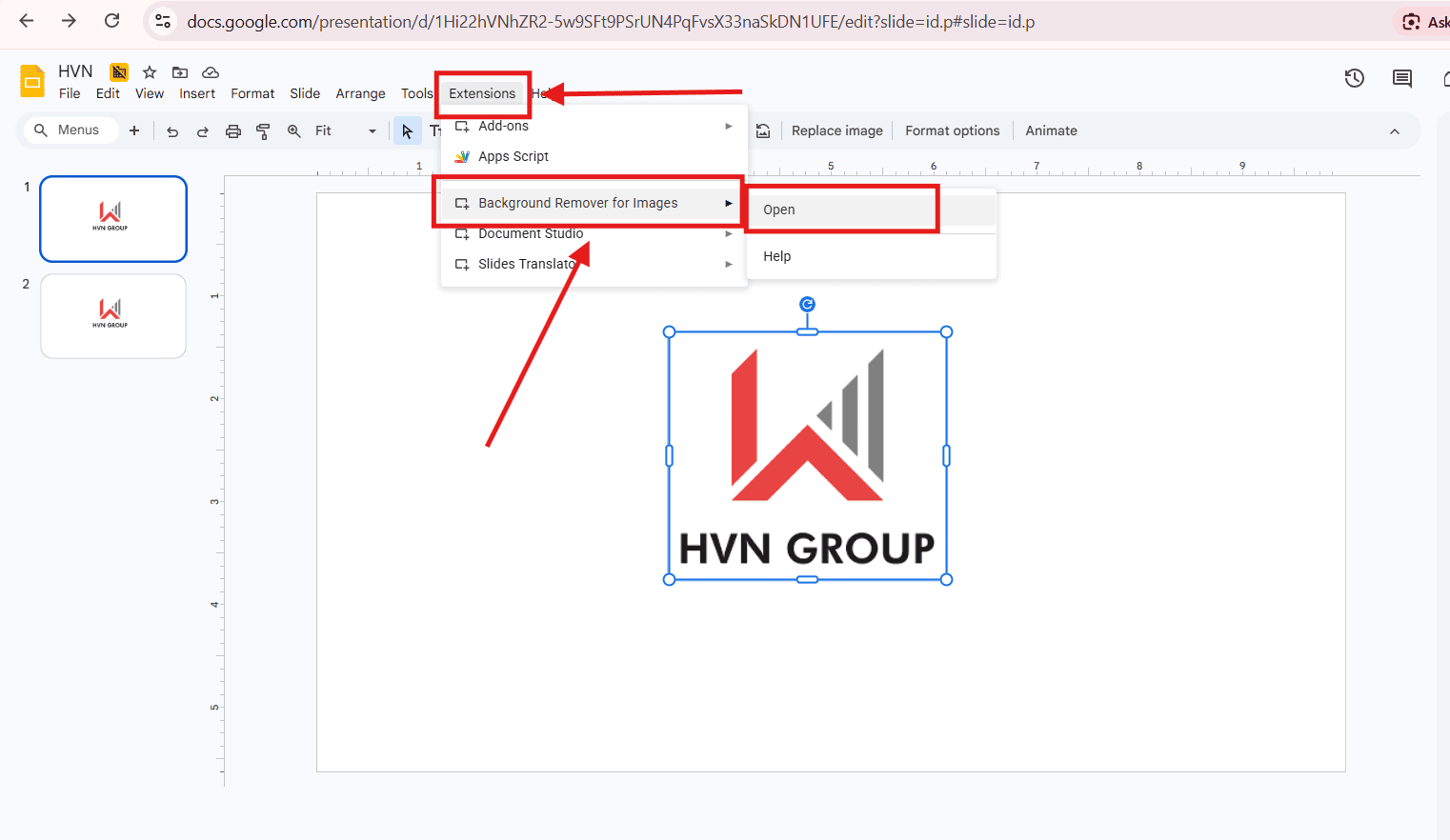
Task: Click the move to folder icon
Action: [x=180, y=72]
